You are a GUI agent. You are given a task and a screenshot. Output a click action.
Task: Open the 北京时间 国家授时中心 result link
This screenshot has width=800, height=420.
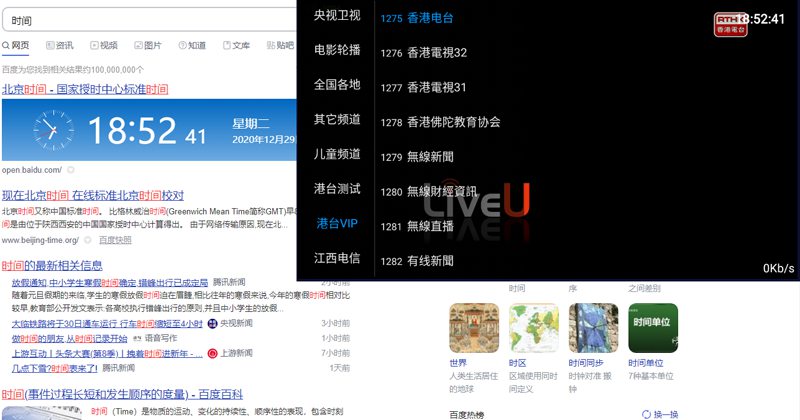[x=85, y=89]
